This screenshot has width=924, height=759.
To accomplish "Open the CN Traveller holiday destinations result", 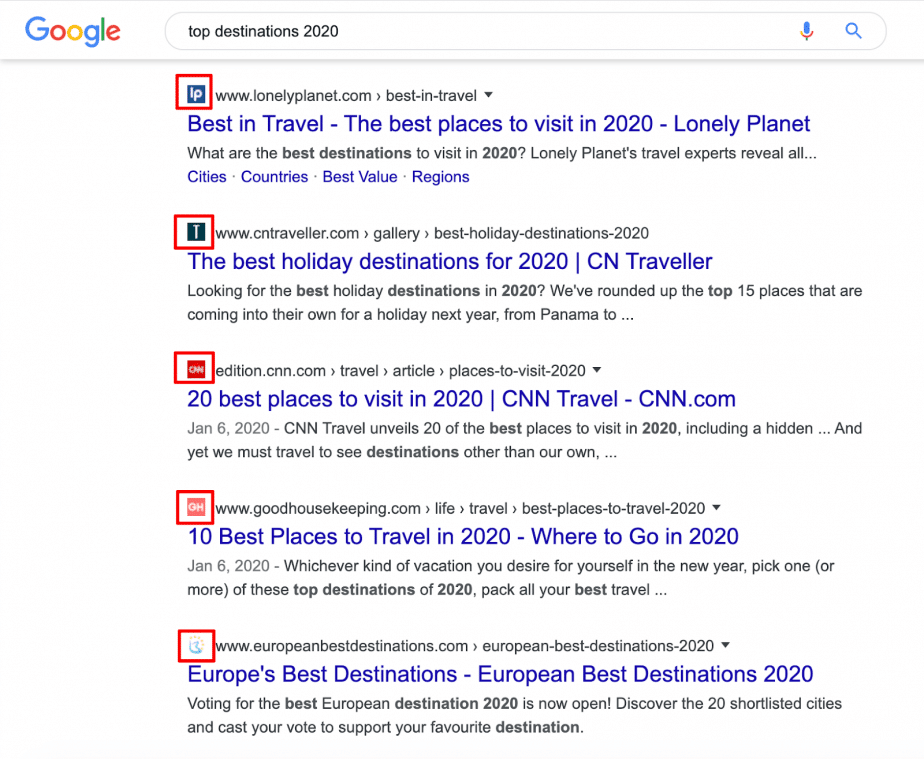I will point(450,262).
